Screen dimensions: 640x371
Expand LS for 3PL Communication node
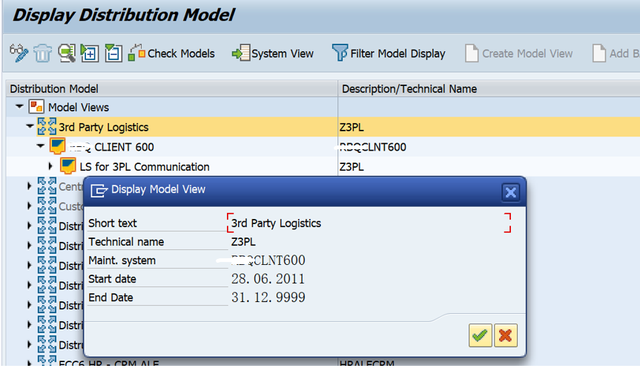(x=50, y=166)
